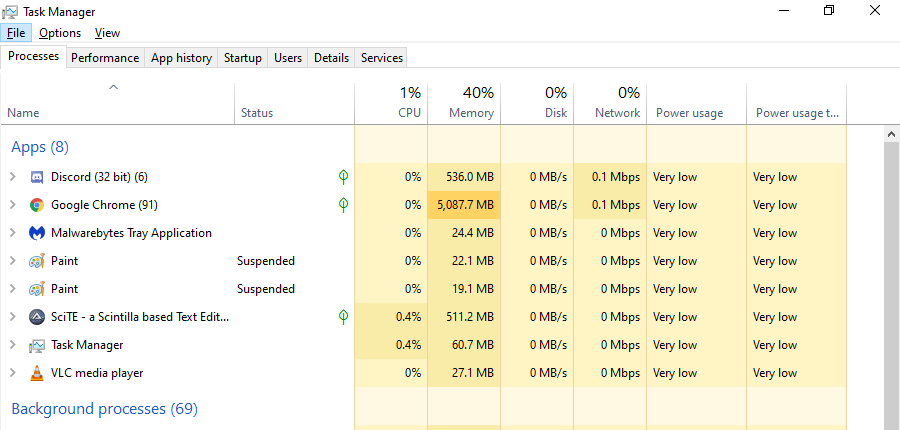Open the Options menu
This screenshot has width=900, height=430.
coord(60,33)
